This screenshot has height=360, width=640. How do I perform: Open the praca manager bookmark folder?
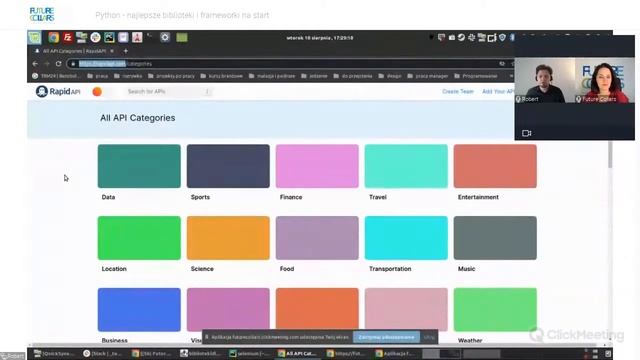point(427,76)
